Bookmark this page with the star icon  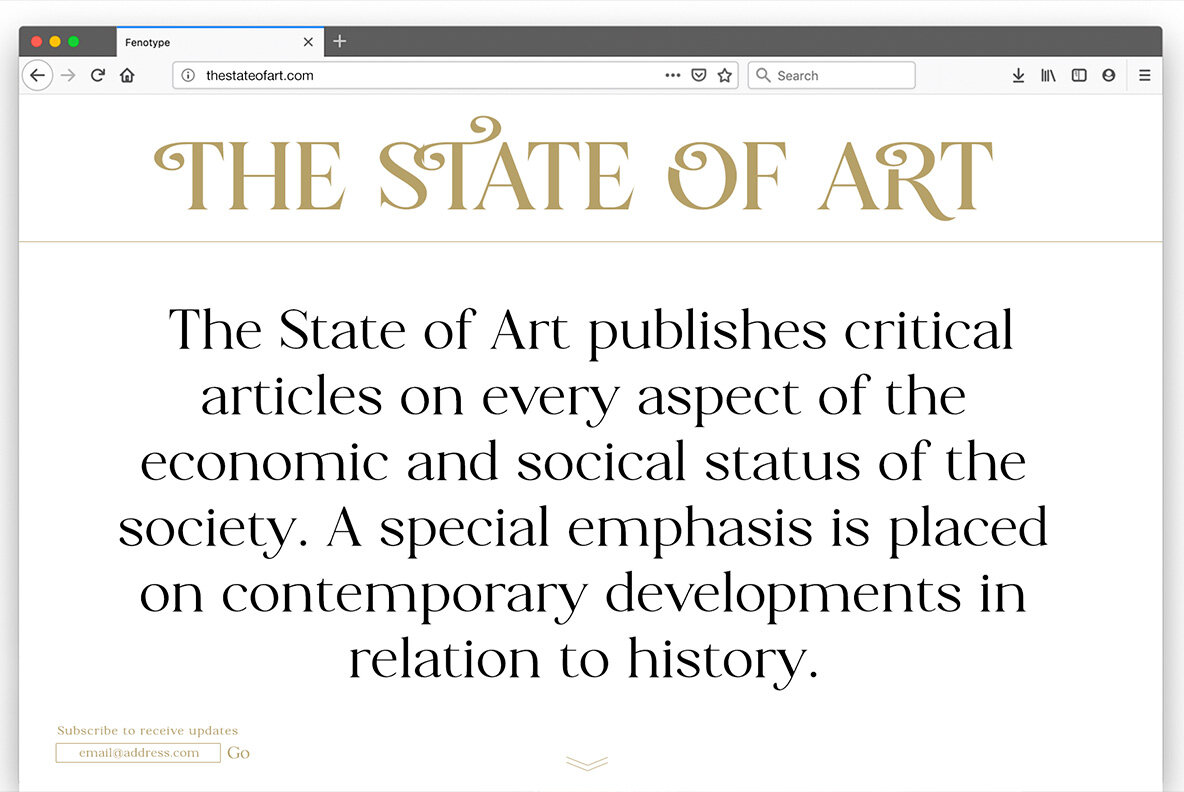725,75
